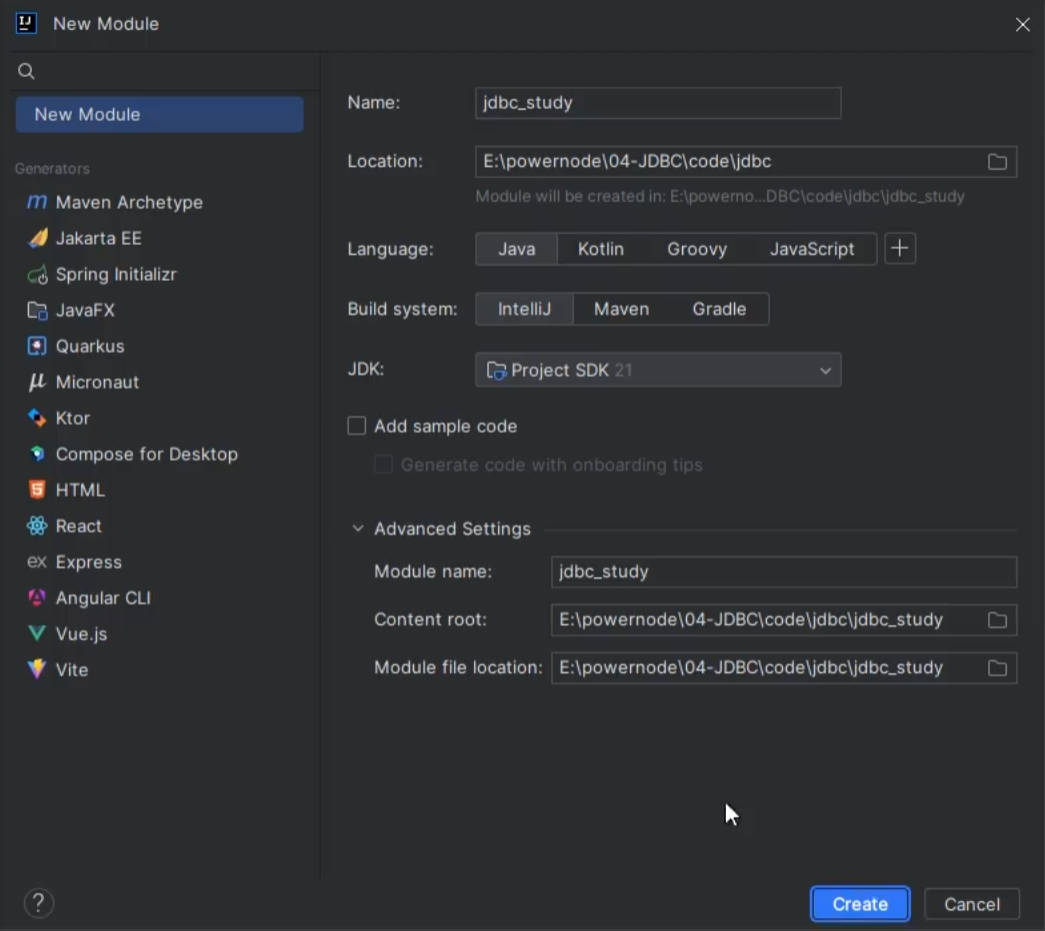Choose the Angular CLI generator
Screen dimensions: 1045x931
tap(102, 598)
